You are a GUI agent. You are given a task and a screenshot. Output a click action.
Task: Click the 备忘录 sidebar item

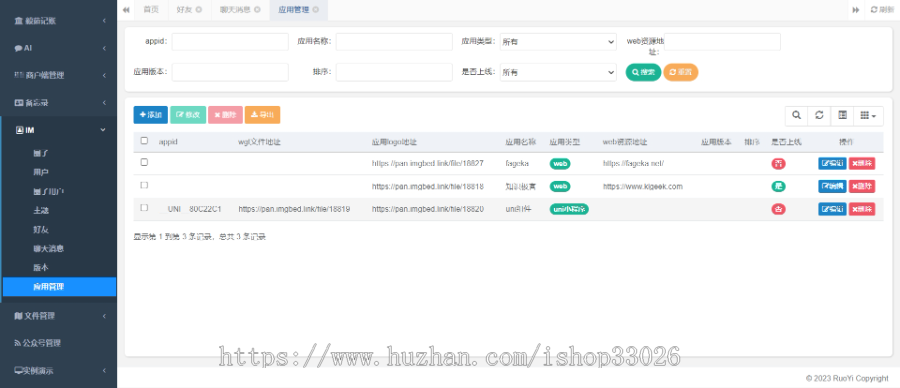59,103
